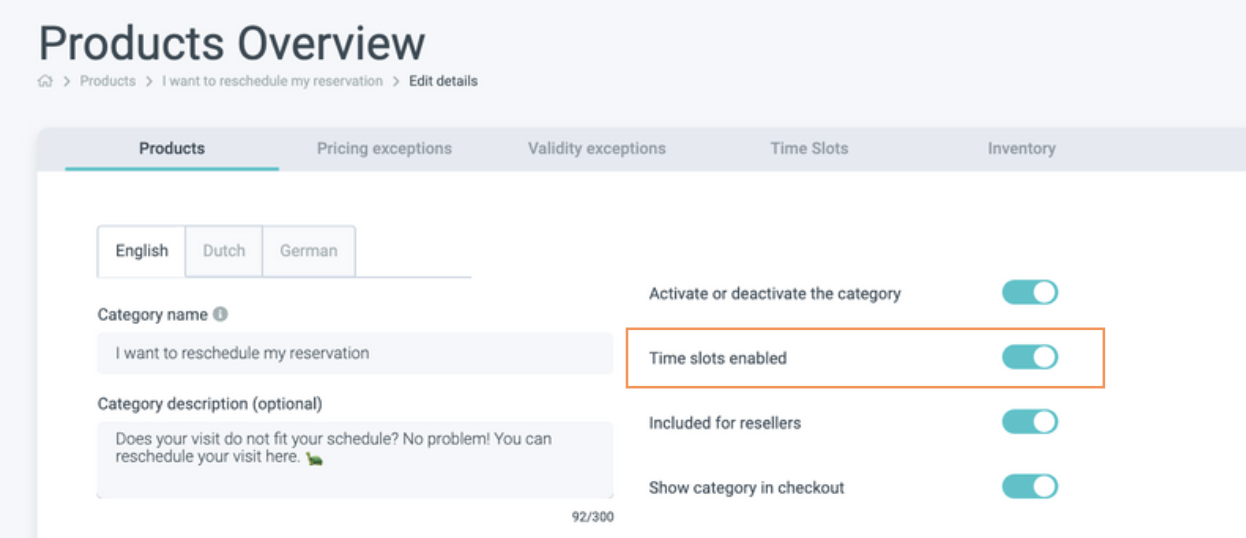Click the Products breadcrumb link
1246x538 pixels.
pos(107,82)
